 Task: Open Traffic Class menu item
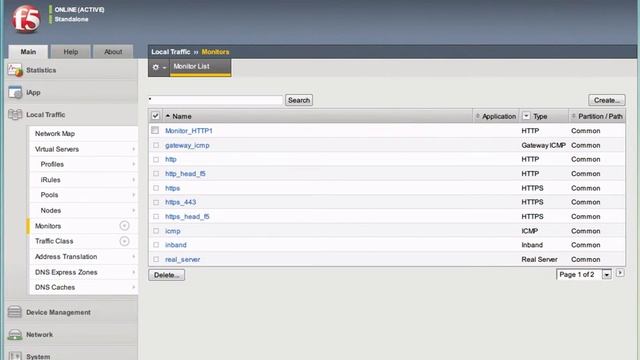tap(54, 241)
